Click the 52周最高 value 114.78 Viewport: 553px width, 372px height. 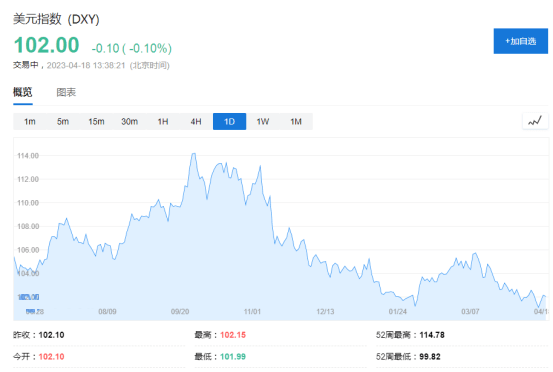432,335
